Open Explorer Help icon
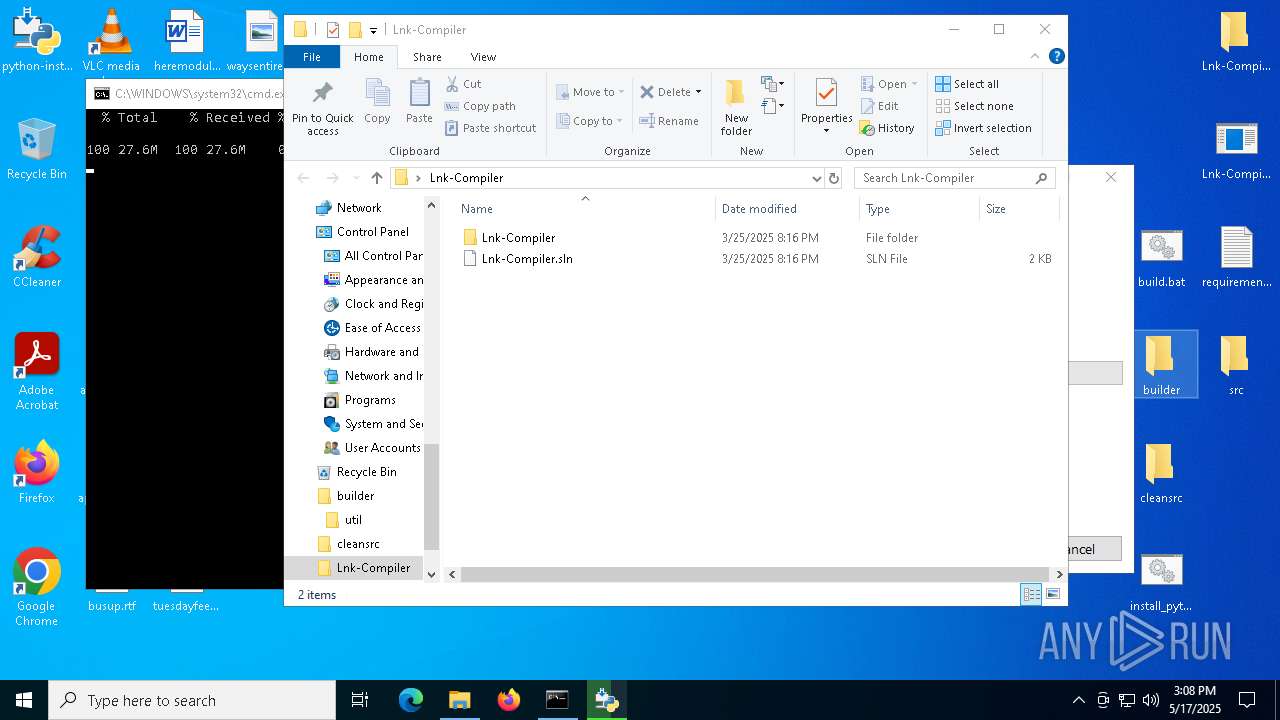Image resolution: width=1280 pixels, height=720 pixels. (x=1057, y=57)
